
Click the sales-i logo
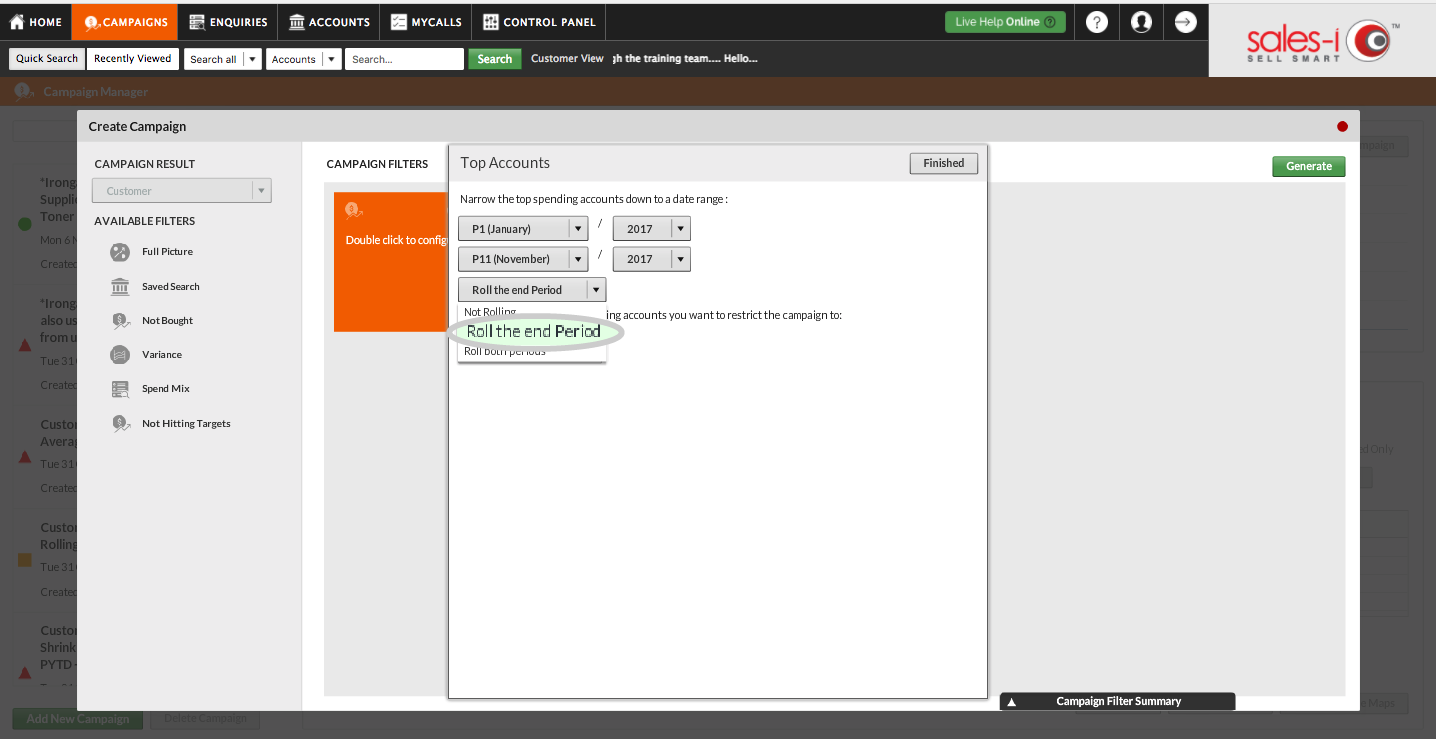pos(1322,41)
